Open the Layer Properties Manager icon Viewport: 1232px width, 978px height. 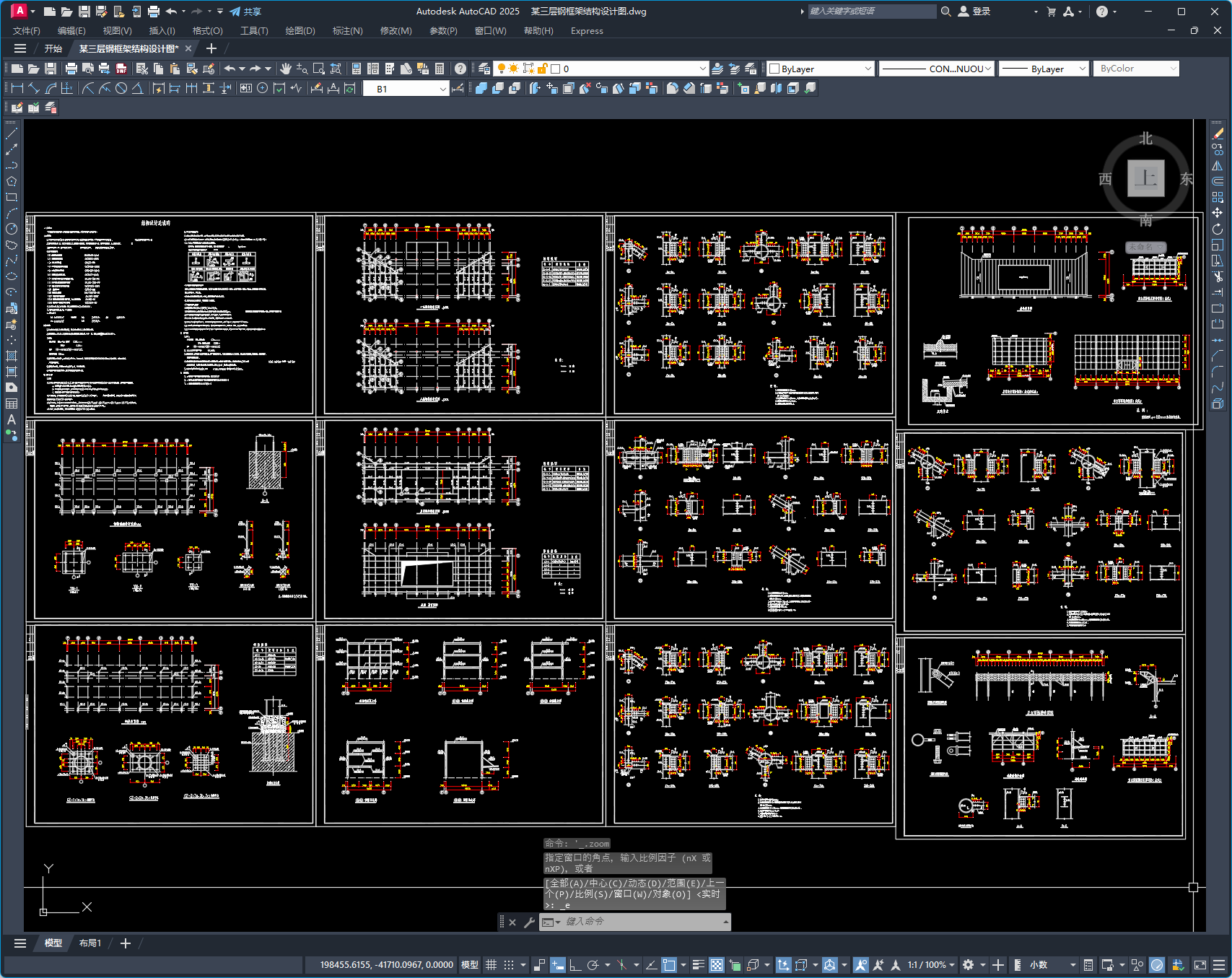[484, 69]
